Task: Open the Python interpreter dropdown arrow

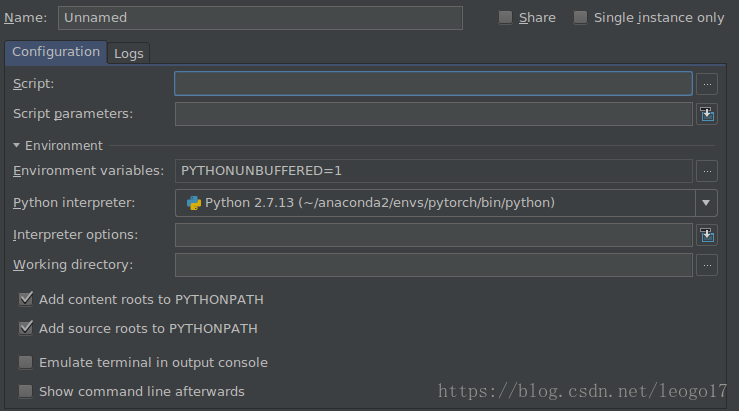Action: click(706, 203)
